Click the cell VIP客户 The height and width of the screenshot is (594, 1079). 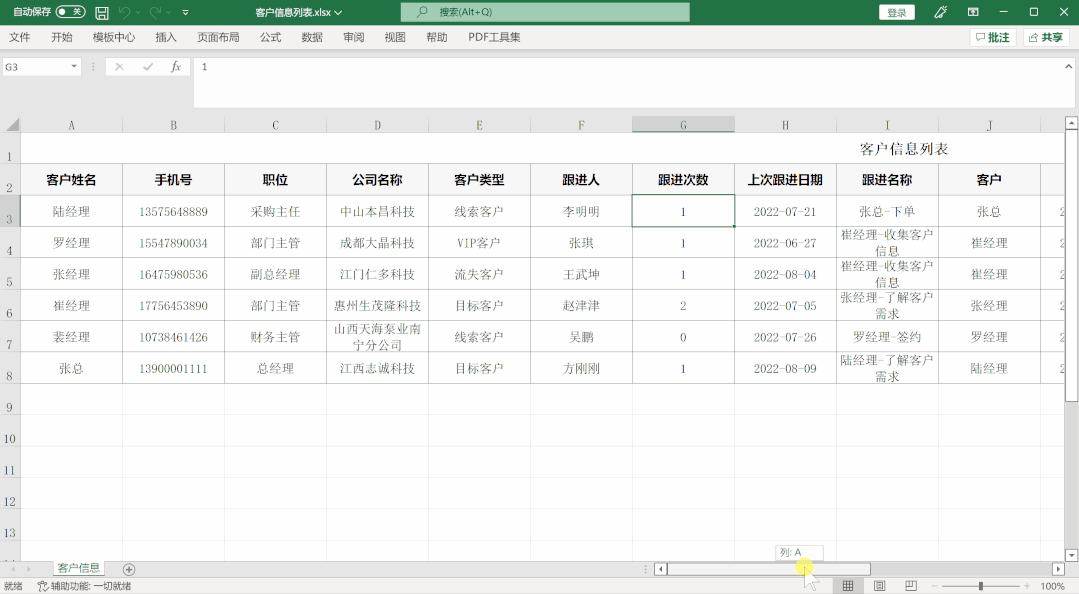479,243
